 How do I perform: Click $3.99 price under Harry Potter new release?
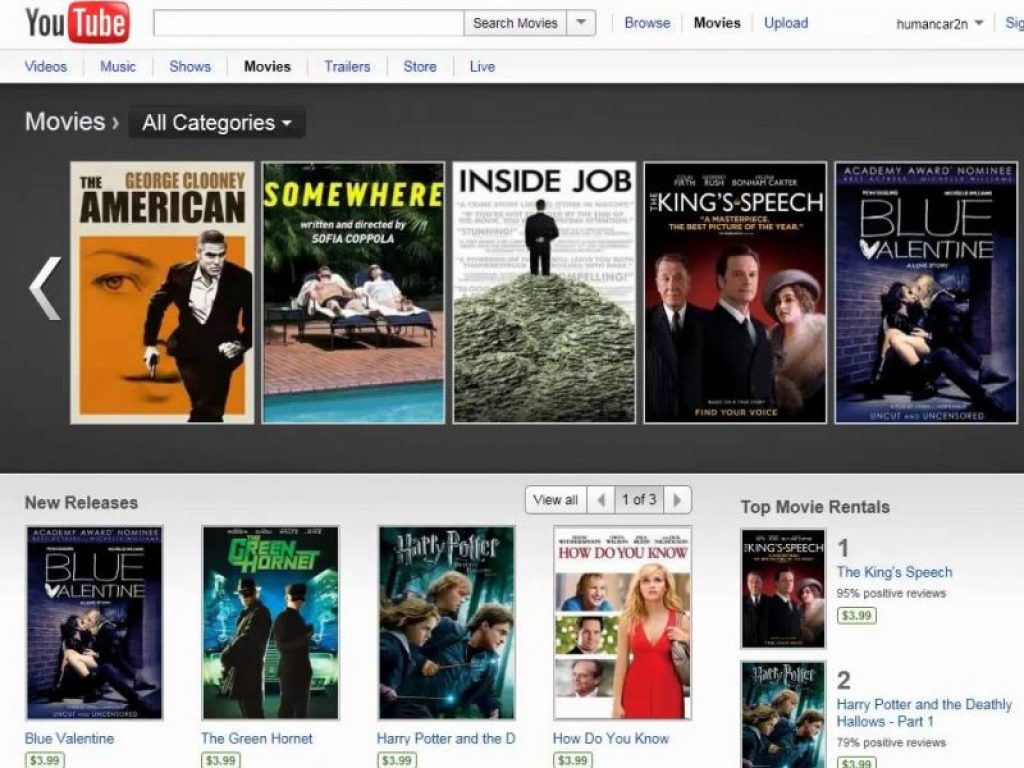pos(396,760)
